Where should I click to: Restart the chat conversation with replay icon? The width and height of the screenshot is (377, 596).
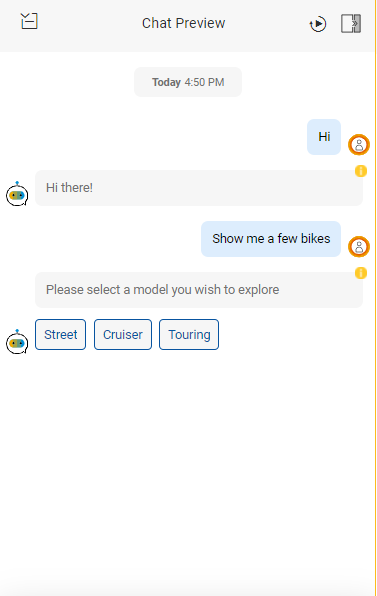[x=318, y=24]
